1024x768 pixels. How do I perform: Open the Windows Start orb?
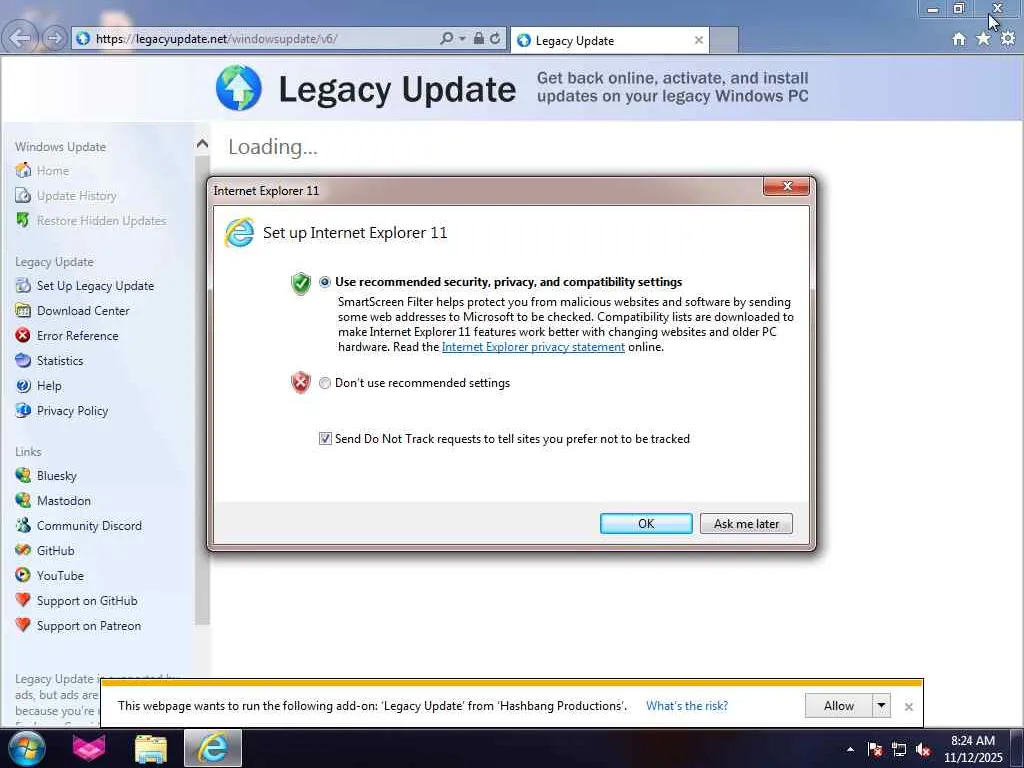pyautogui.click(x=26, y=748)
